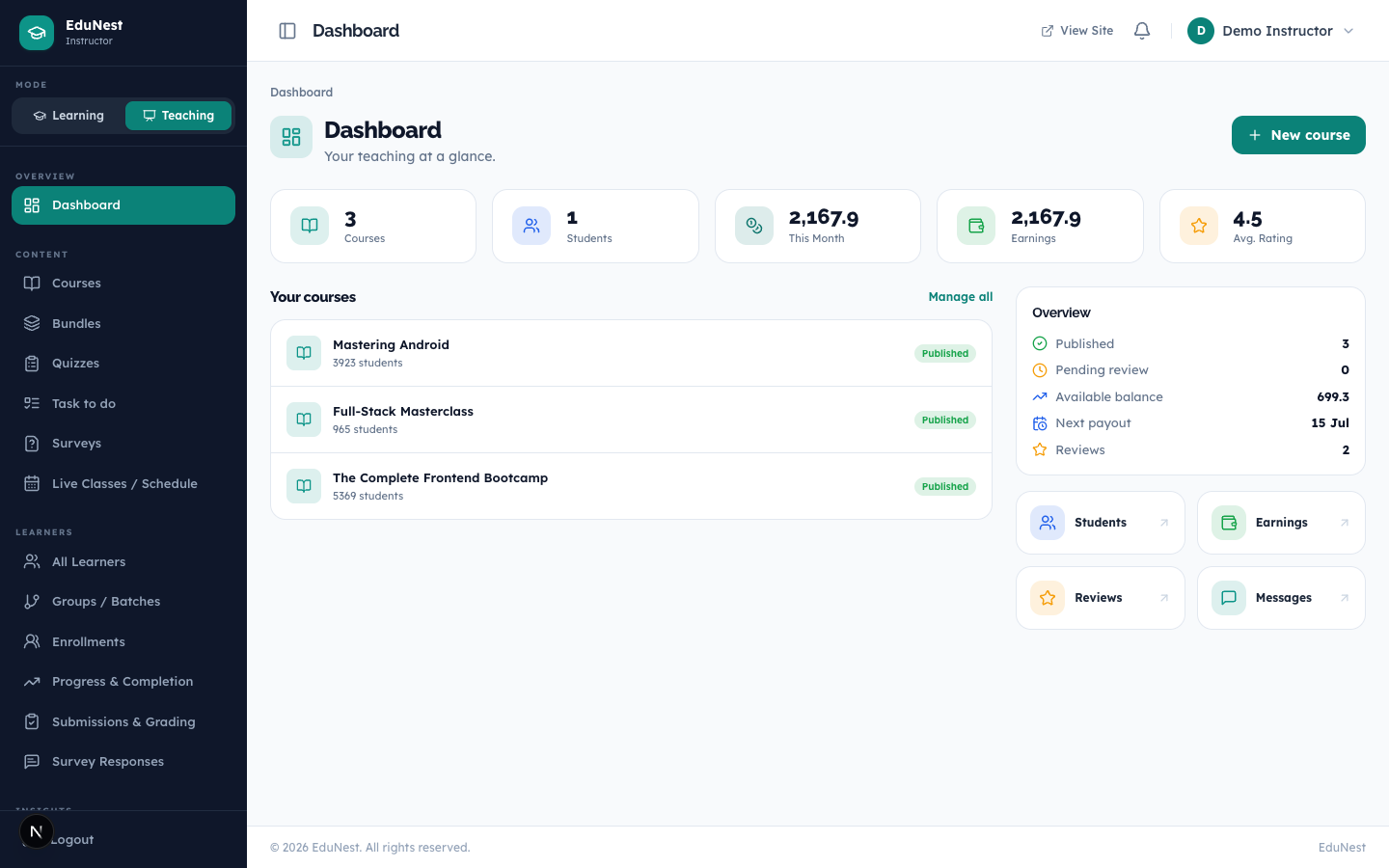Click the Submissions & Grading clipboard icon

tap(32, 722)
